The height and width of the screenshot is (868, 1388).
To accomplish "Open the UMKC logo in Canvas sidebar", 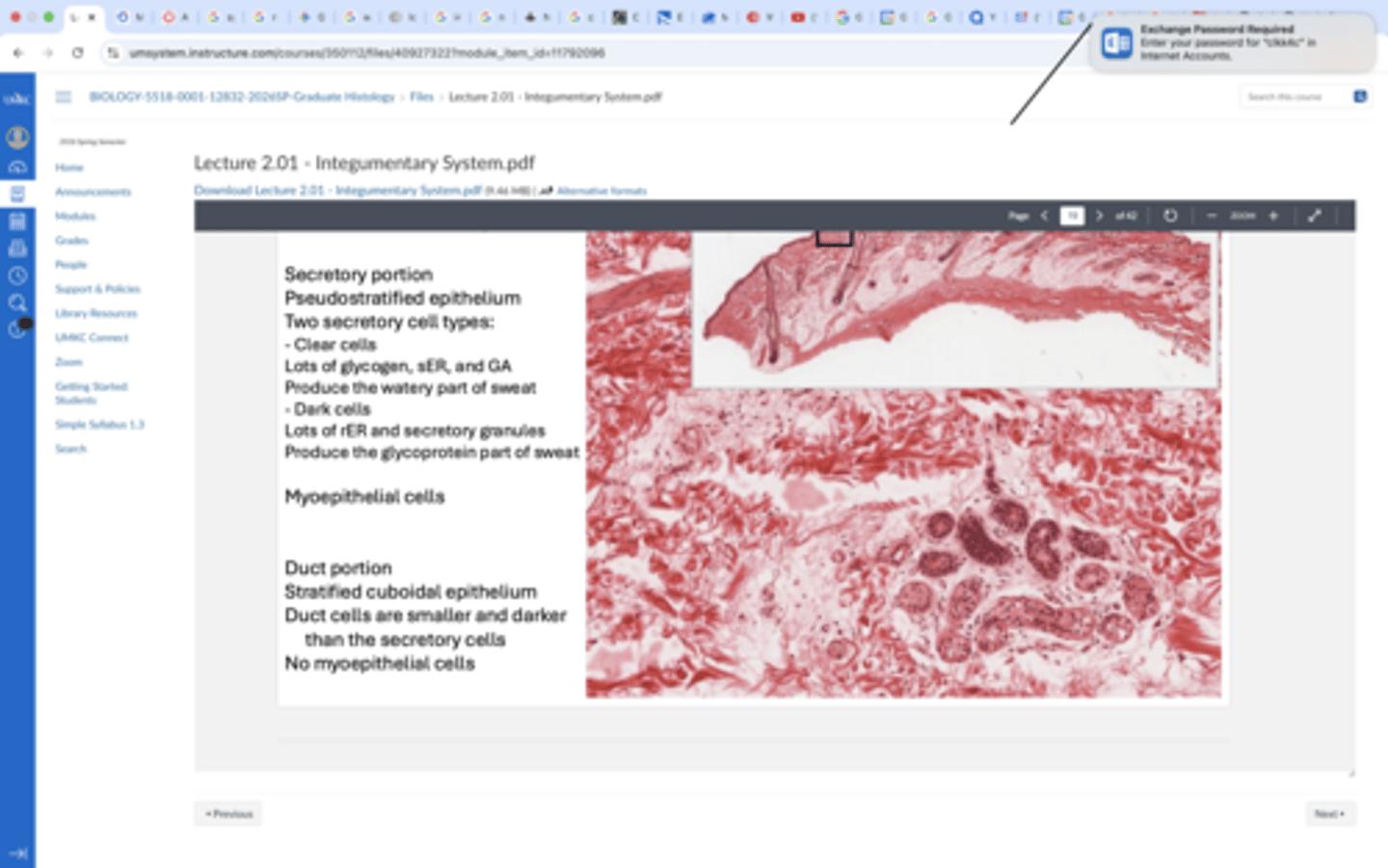I will 17,99.
